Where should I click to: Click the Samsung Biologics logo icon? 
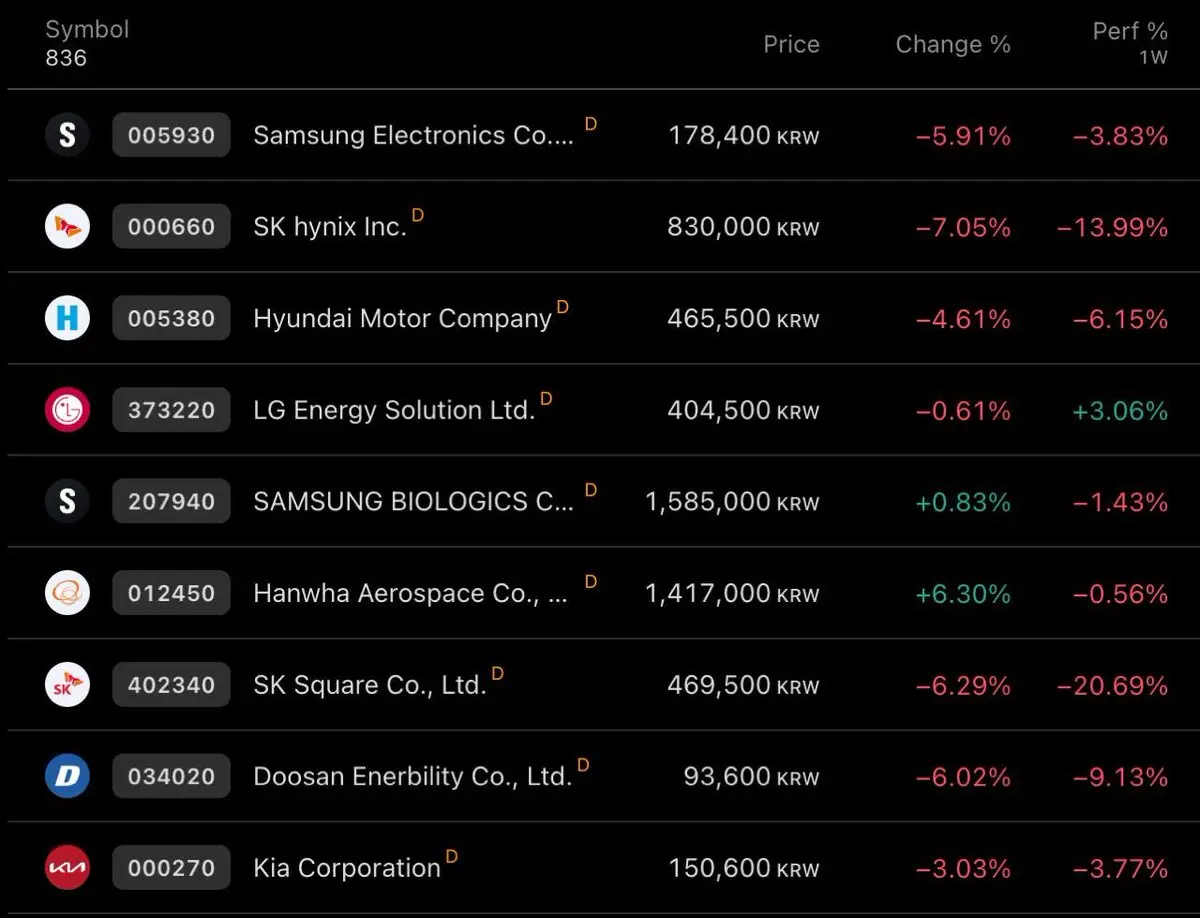pyautogui.click(x=67, y=501)
